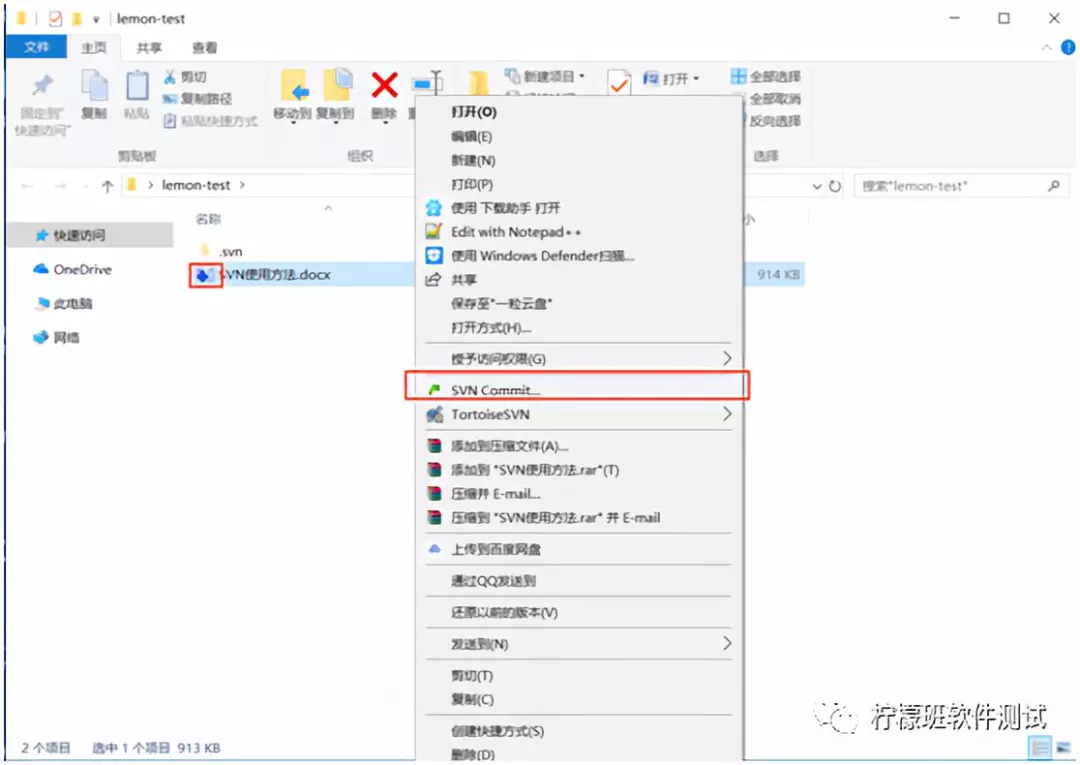Screen dimensions: 1080x765
Task: Click the Move to folder icon
Action: [295, 85]
